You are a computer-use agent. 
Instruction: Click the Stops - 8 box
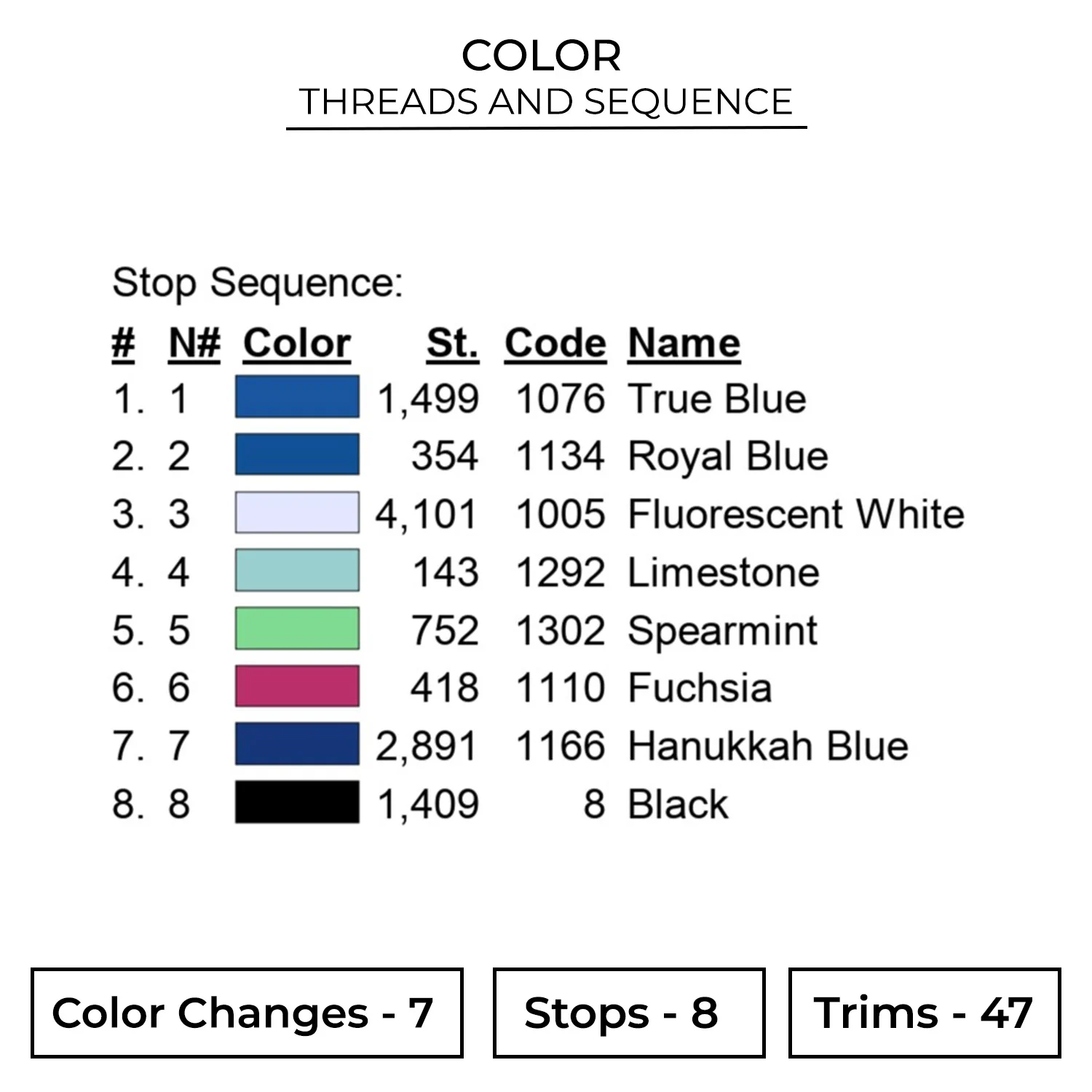pos(629,1013)
